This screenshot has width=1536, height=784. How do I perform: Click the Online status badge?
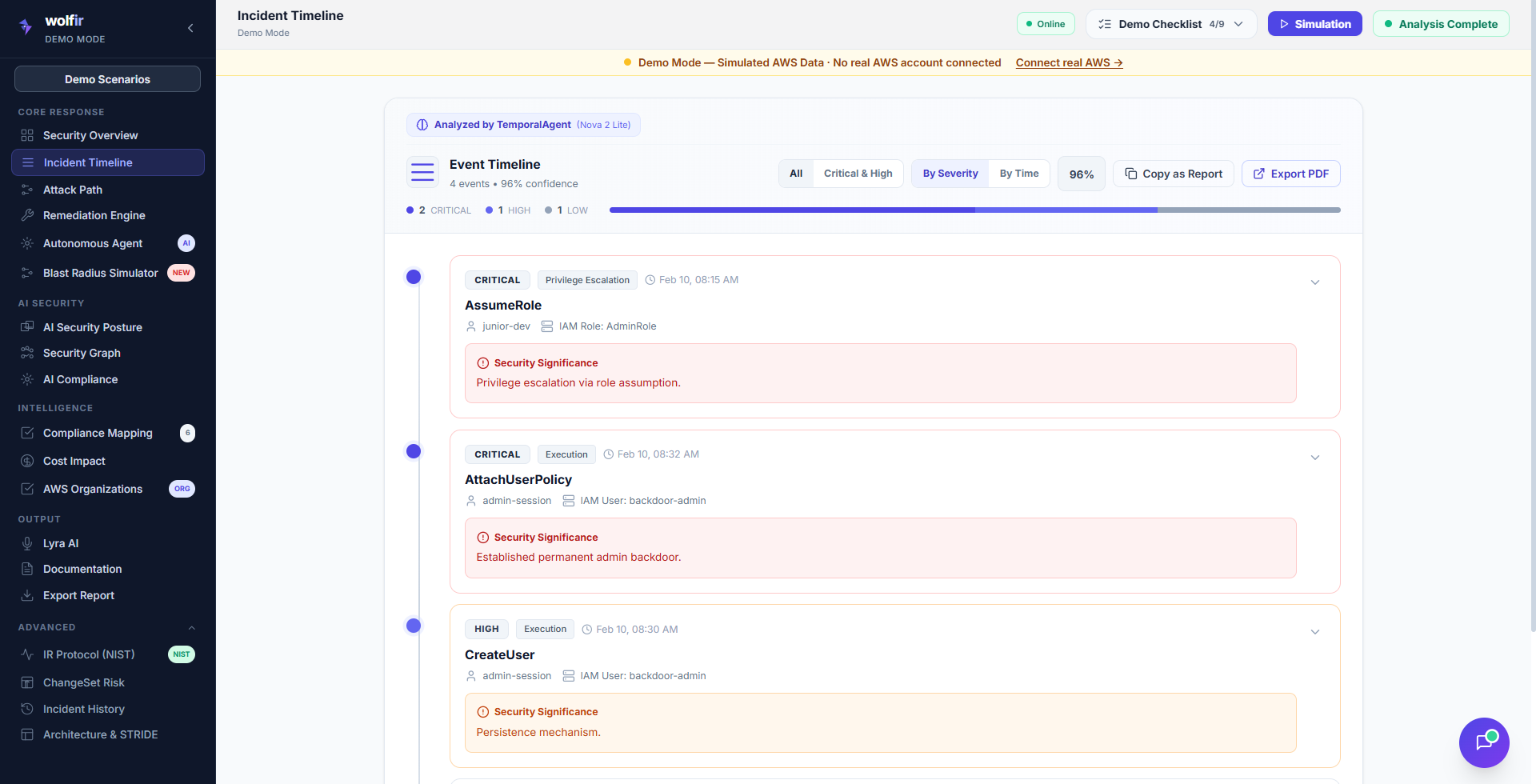coord(1046,24)
